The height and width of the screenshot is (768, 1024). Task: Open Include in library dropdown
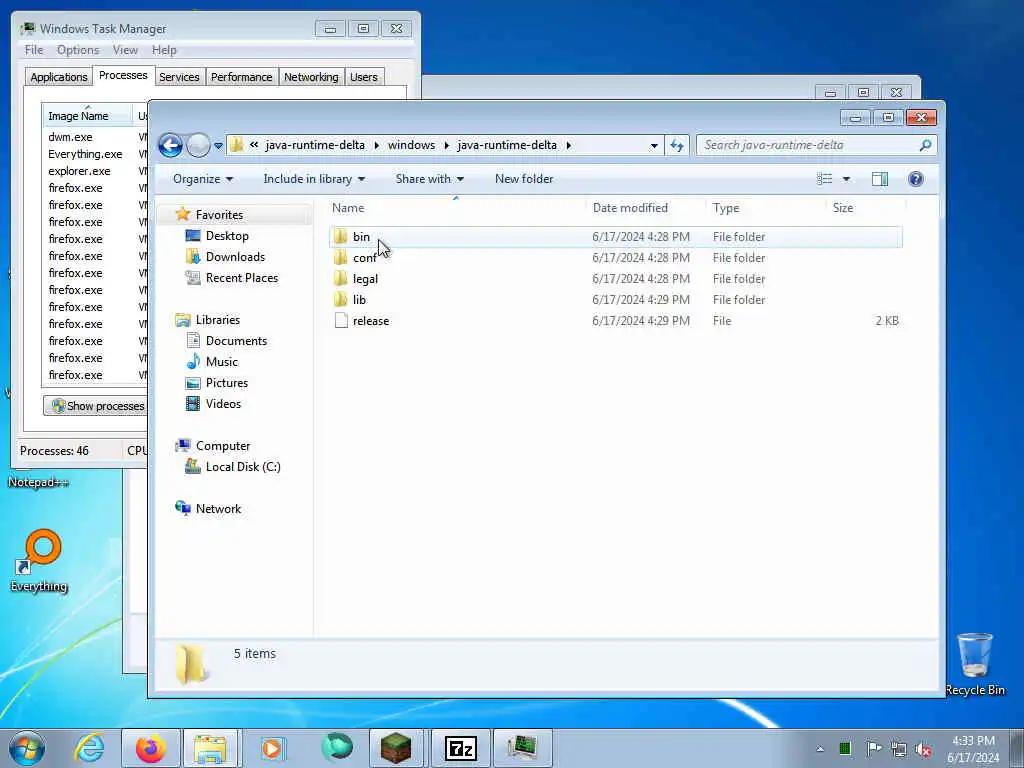313,179
